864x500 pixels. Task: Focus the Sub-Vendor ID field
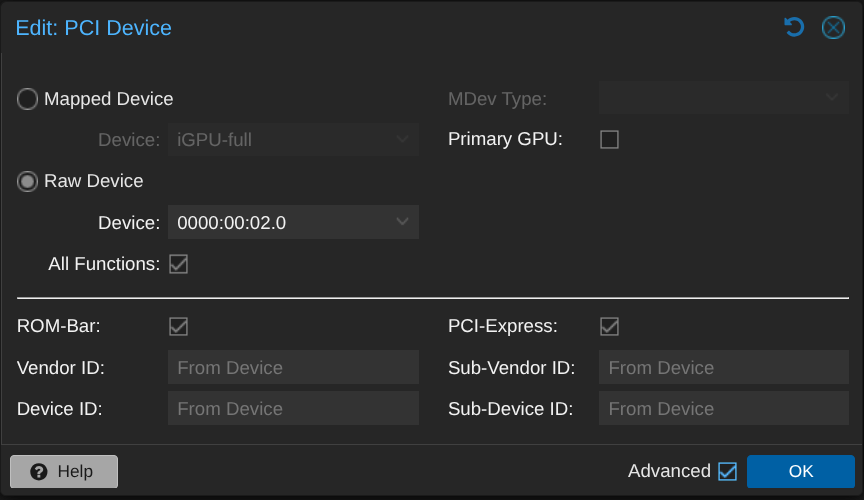(x=723, y=368)
